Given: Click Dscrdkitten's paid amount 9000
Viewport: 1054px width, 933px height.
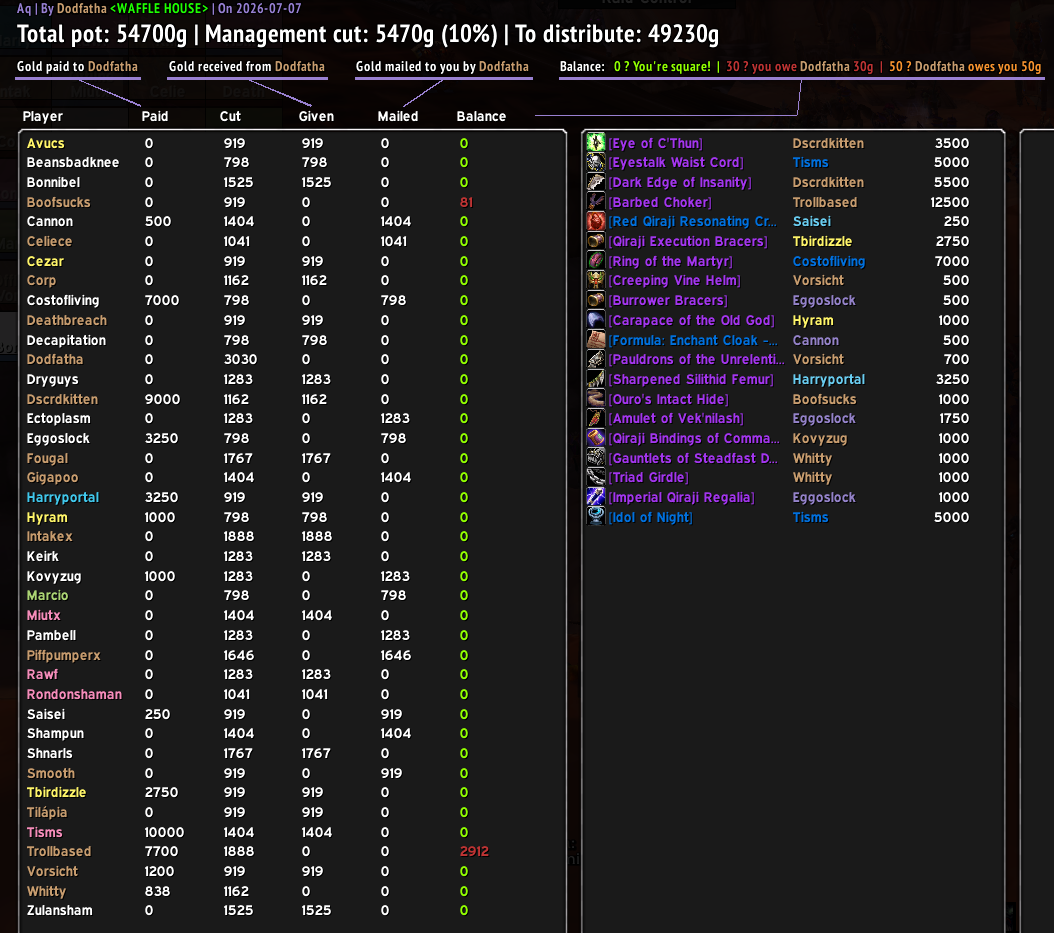Looking at the screenshot, I should coord(162,399).
